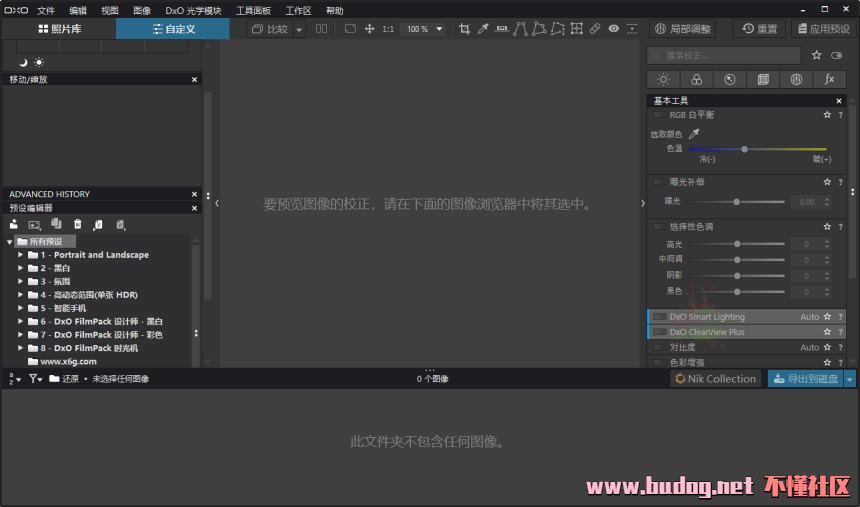Enable 选择性色调 correction
Screen dimensions: 860x507
point(659,227)
